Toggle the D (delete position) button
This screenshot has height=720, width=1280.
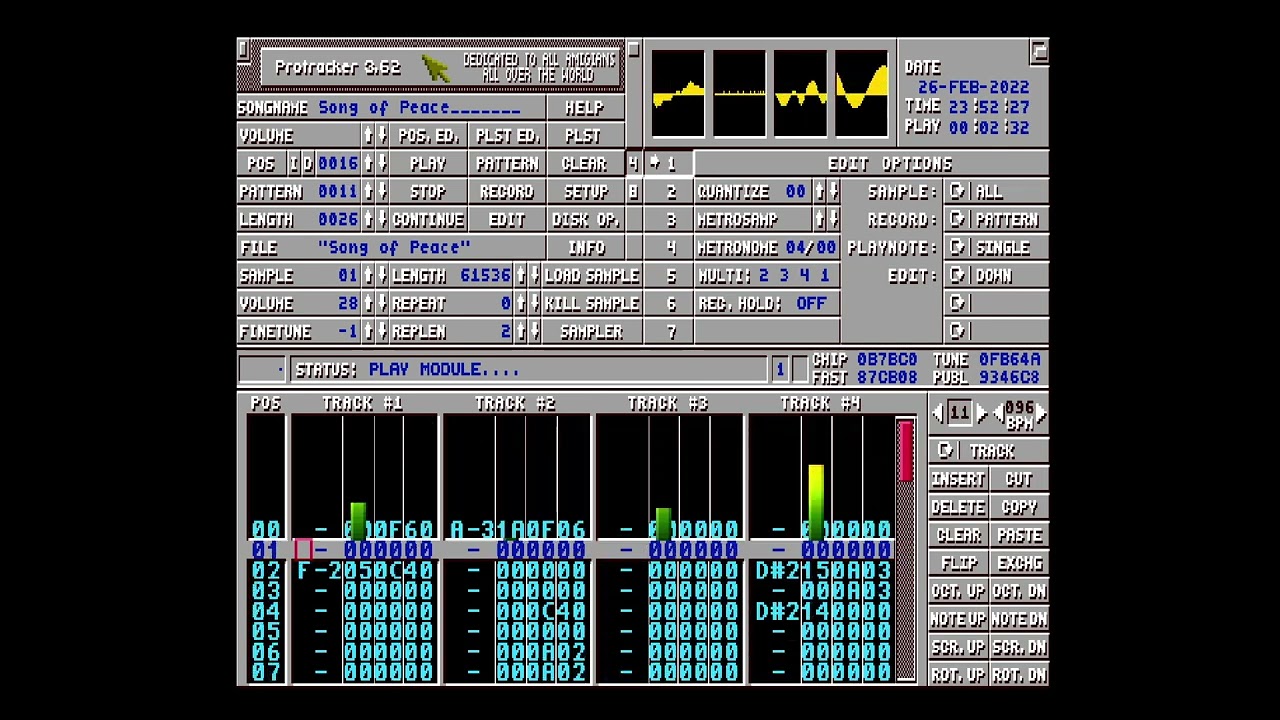click(307, 164)
